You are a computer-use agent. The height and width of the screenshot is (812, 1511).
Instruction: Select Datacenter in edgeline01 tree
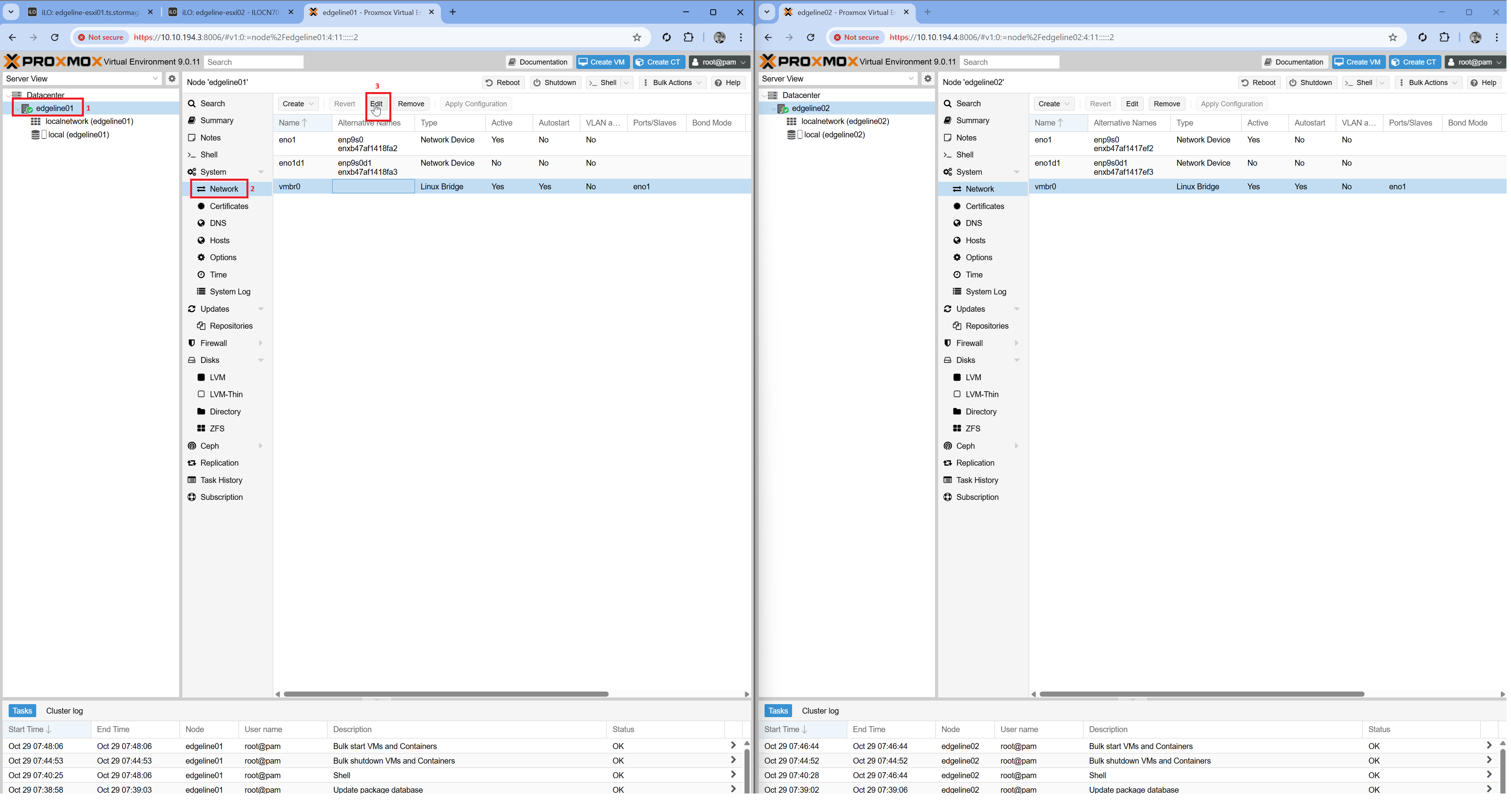pyautogui.click(x=45, y=96)
